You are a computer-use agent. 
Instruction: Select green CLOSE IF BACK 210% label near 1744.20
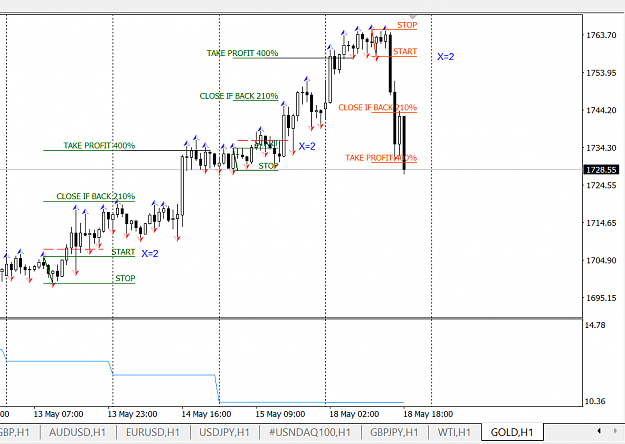[x=239, y=96]
